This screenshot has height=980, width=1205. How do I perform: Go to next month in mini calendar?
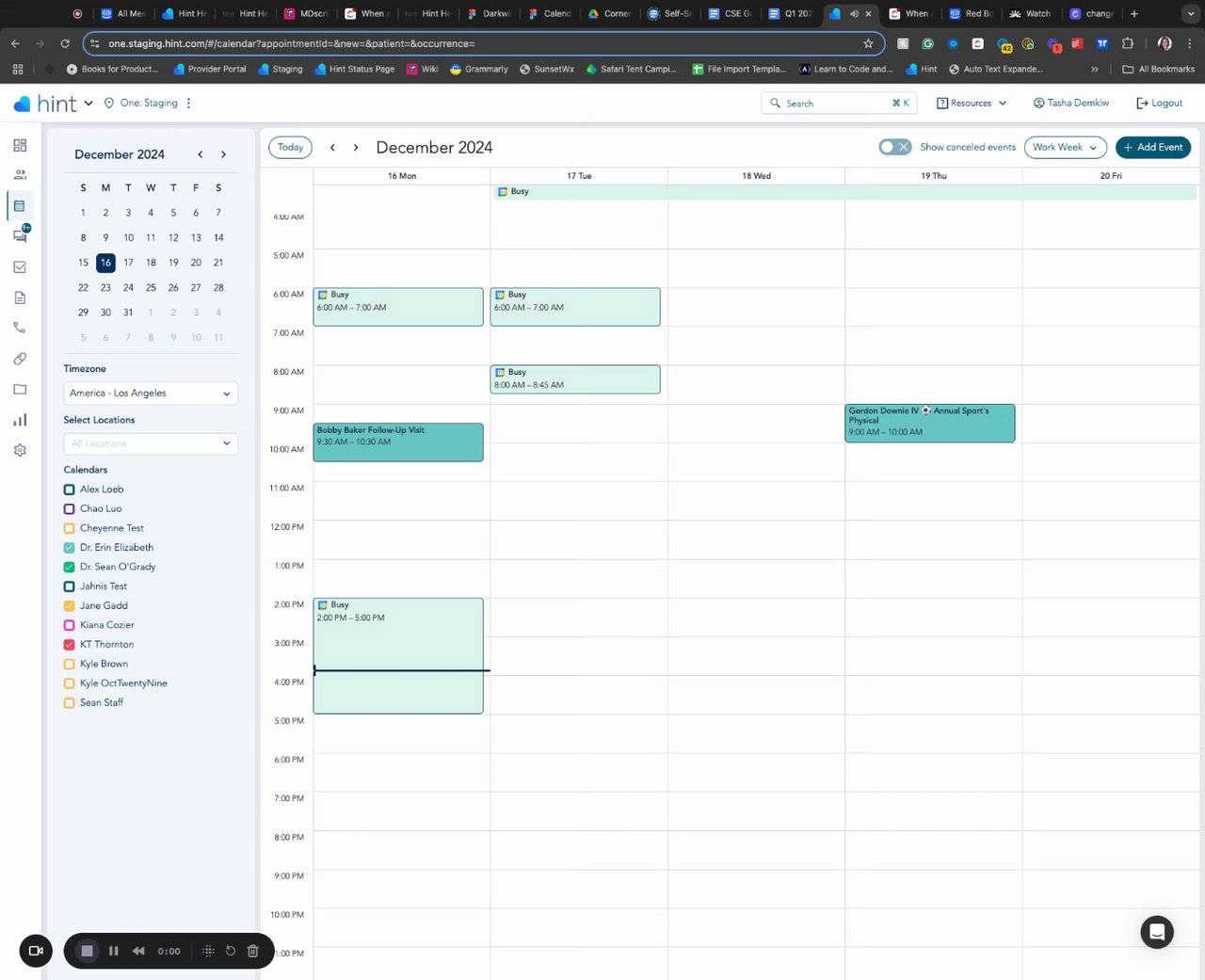pos(223,154)
